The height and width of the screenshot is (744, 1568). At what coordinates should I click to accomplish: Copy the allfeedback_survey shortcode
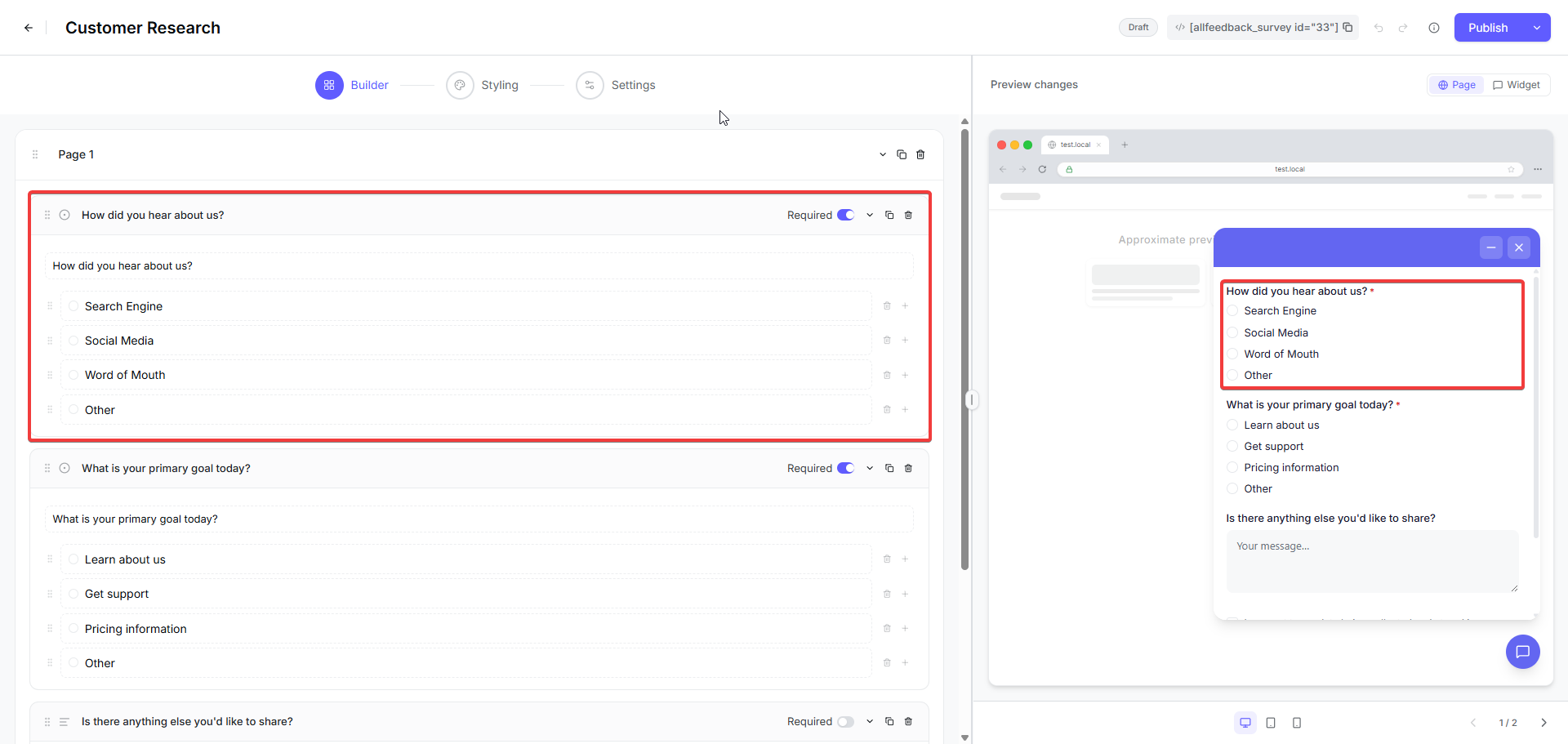(1347, 27)
